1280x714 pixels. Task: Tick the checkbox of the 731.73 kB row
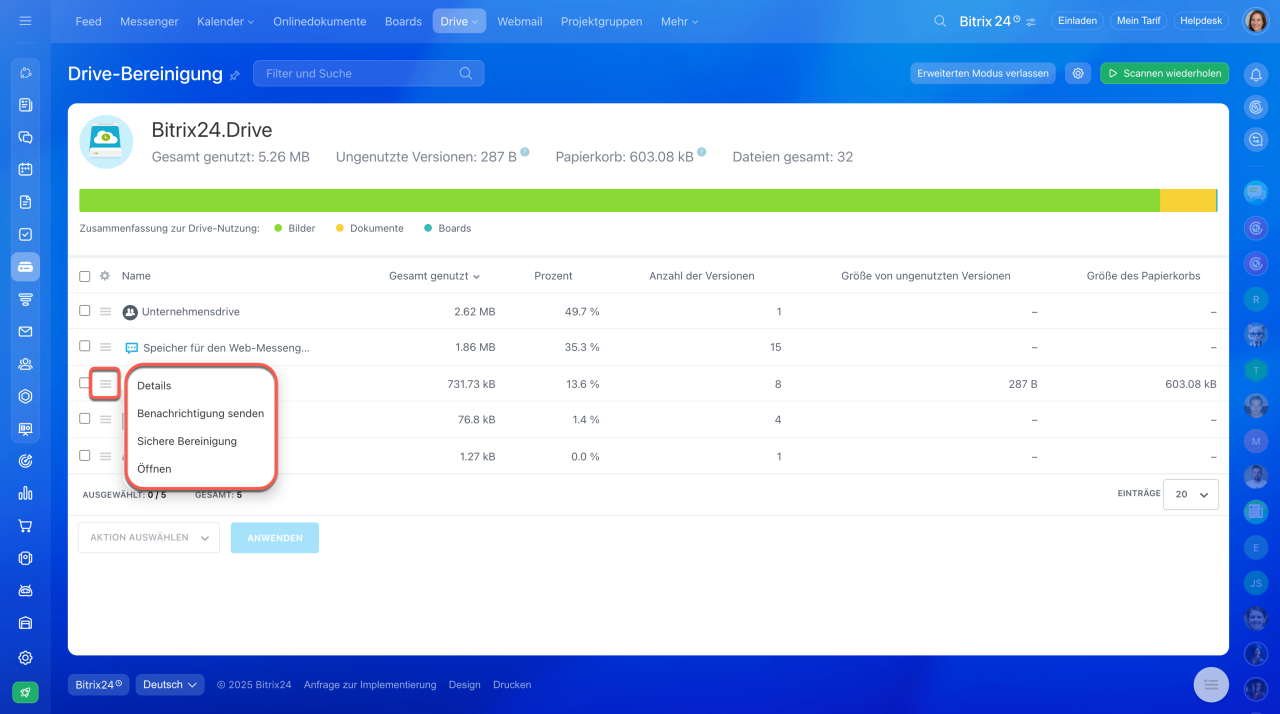pyautogui.click(x=85, y=383)
